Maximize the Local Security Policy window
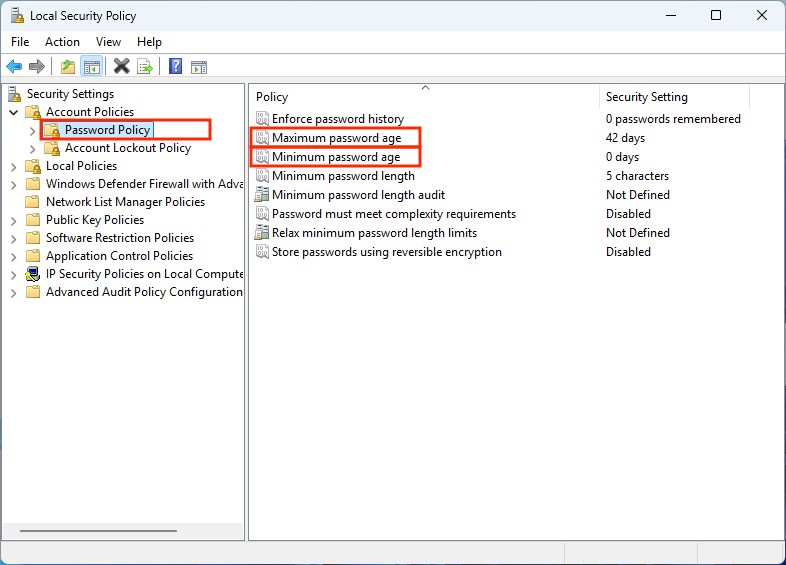The width and height of the screenshot is (786, 565). click(x=716, y=16)
